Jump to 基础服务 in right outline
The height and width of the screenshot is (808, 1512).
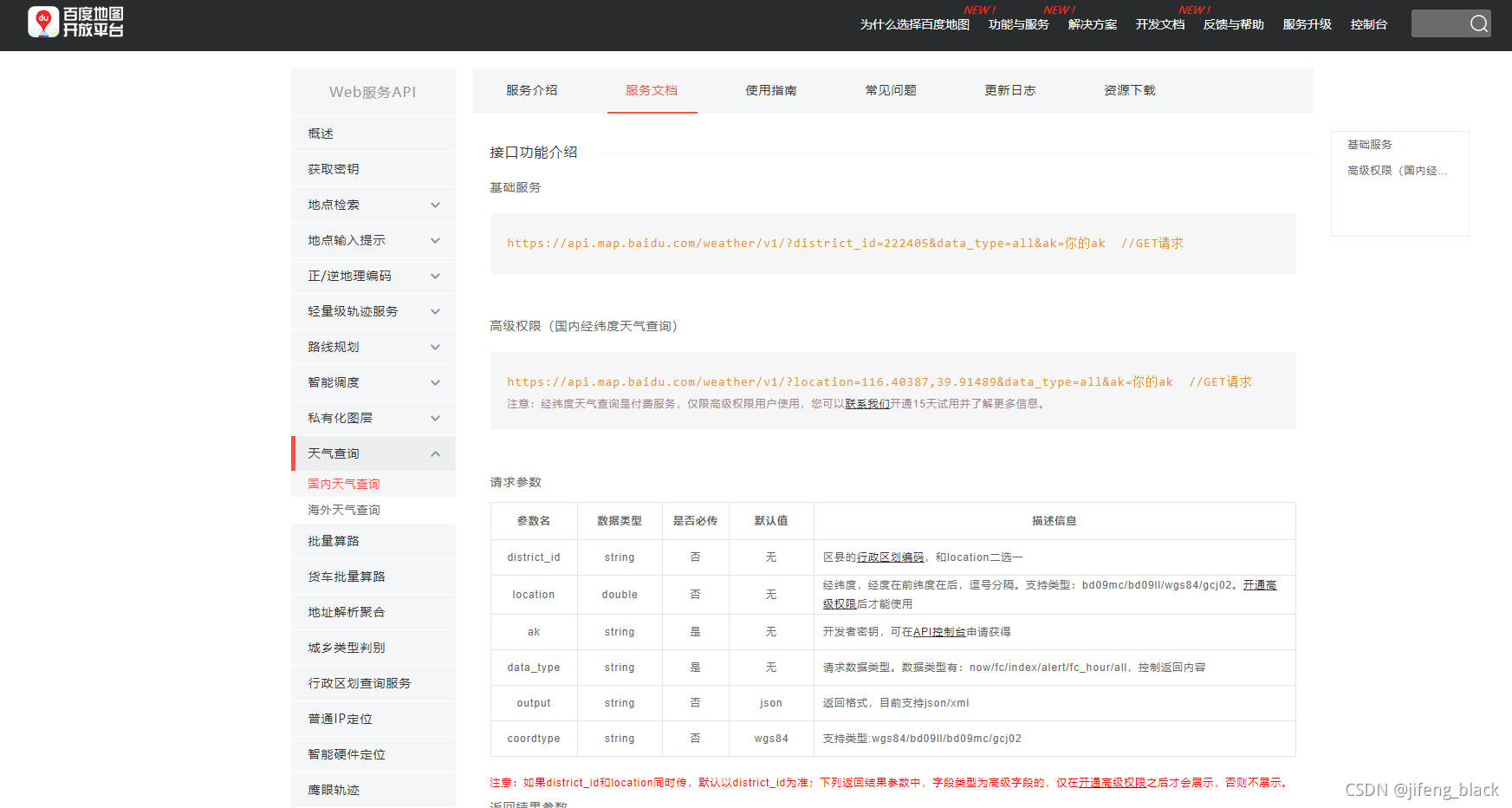point(1369,145)
